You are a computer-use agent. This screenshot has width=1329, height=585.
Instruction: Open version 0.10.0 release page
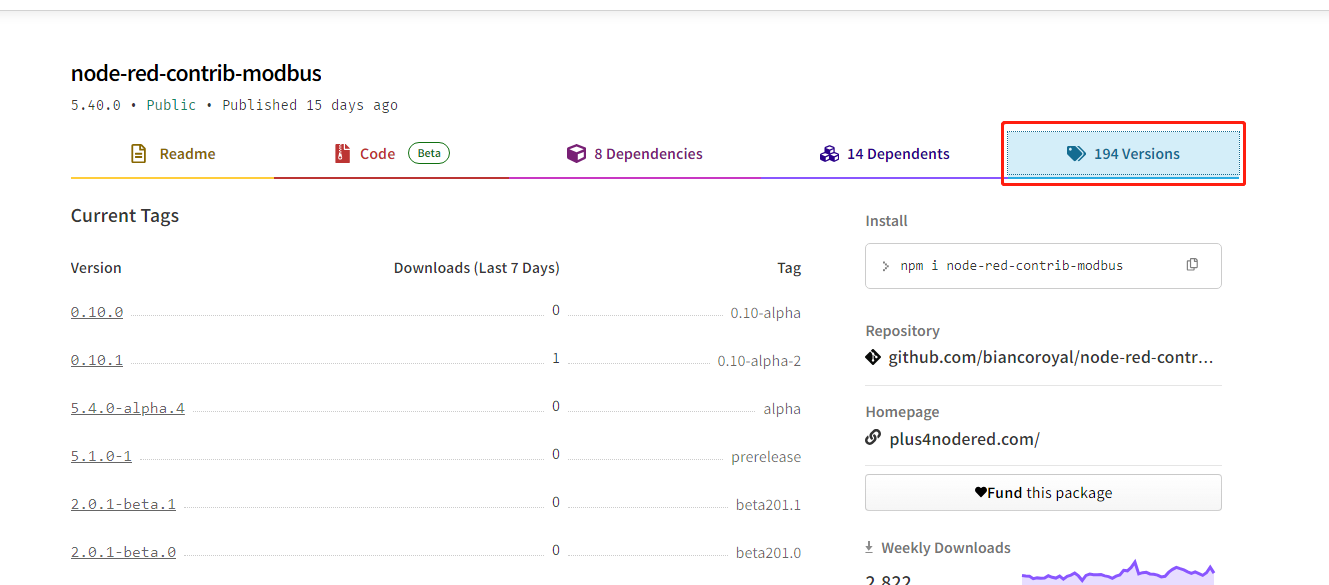tap(96, 311)
